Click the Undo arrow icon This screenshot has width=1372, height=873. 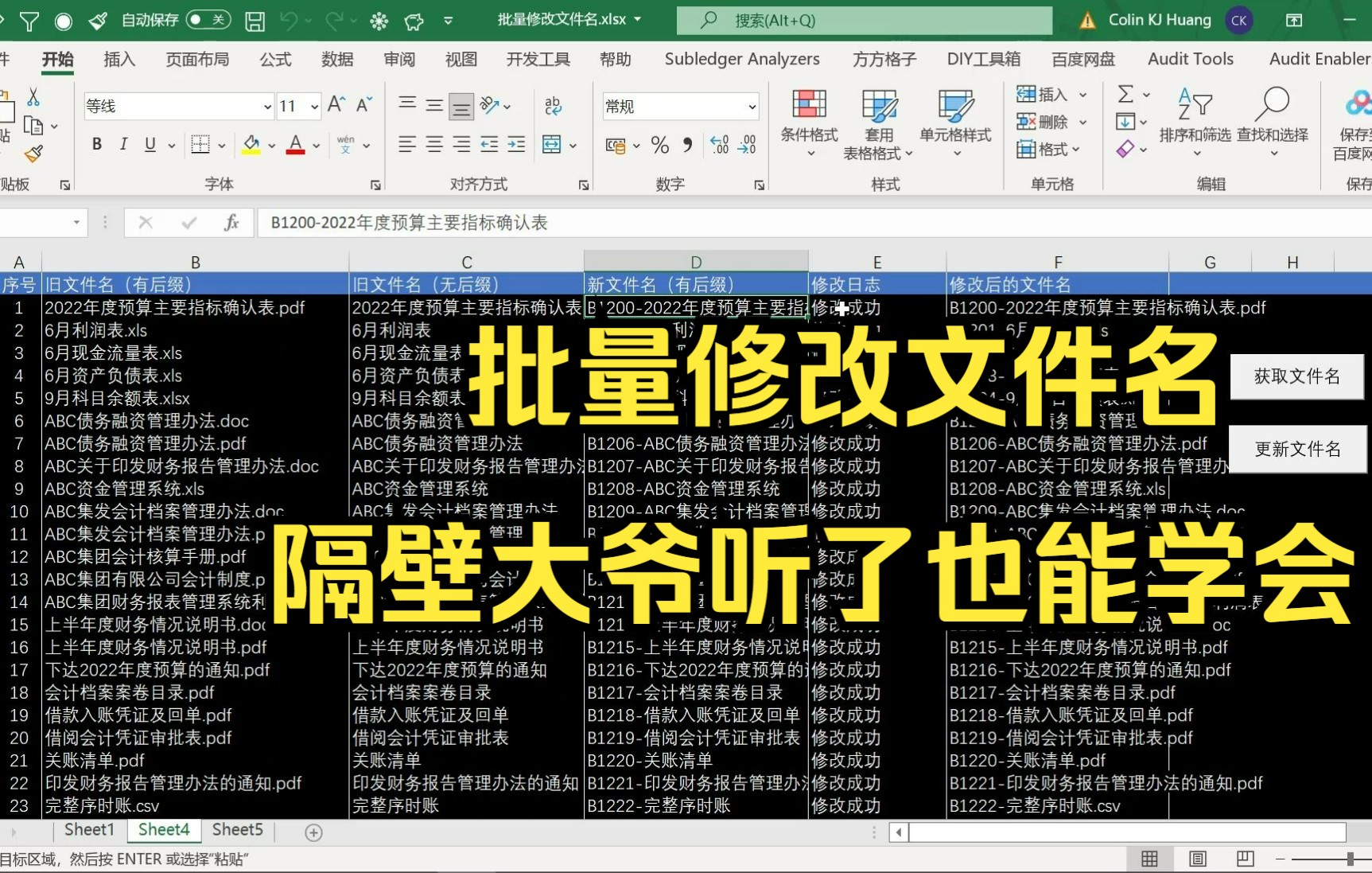(x=288, y=21)
